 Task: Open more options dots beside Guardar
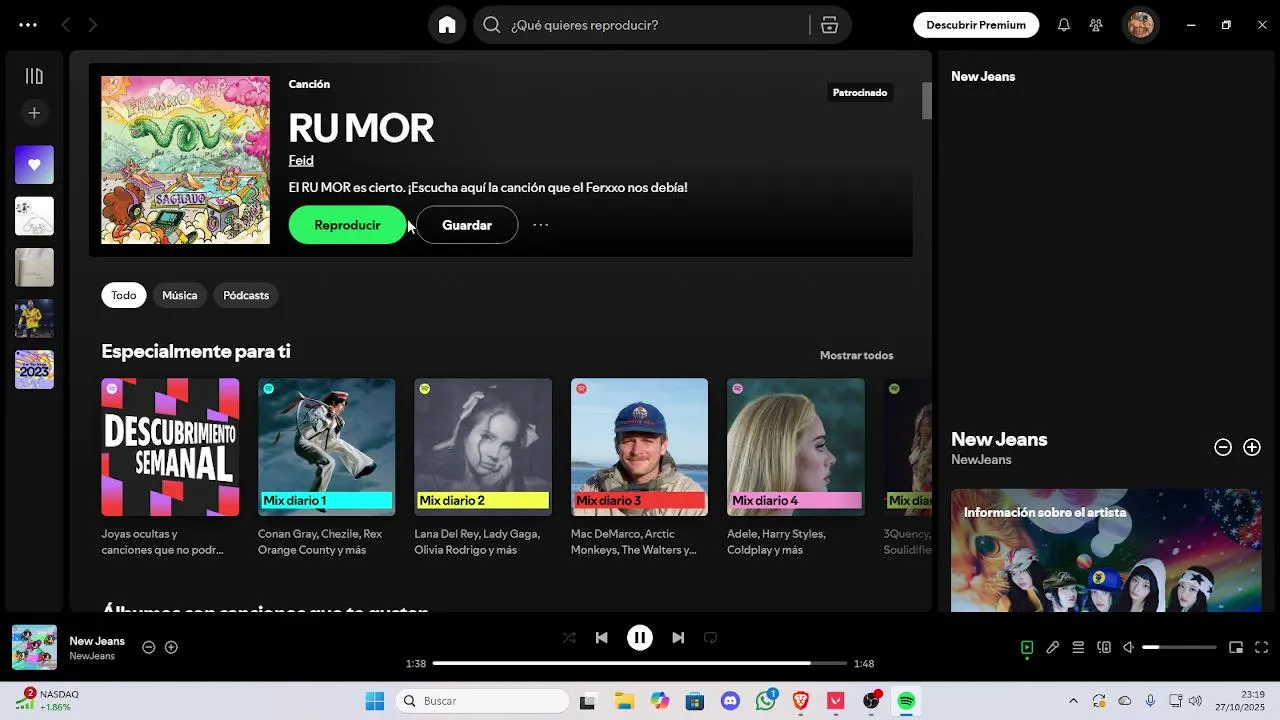click(x=541, y=225)
